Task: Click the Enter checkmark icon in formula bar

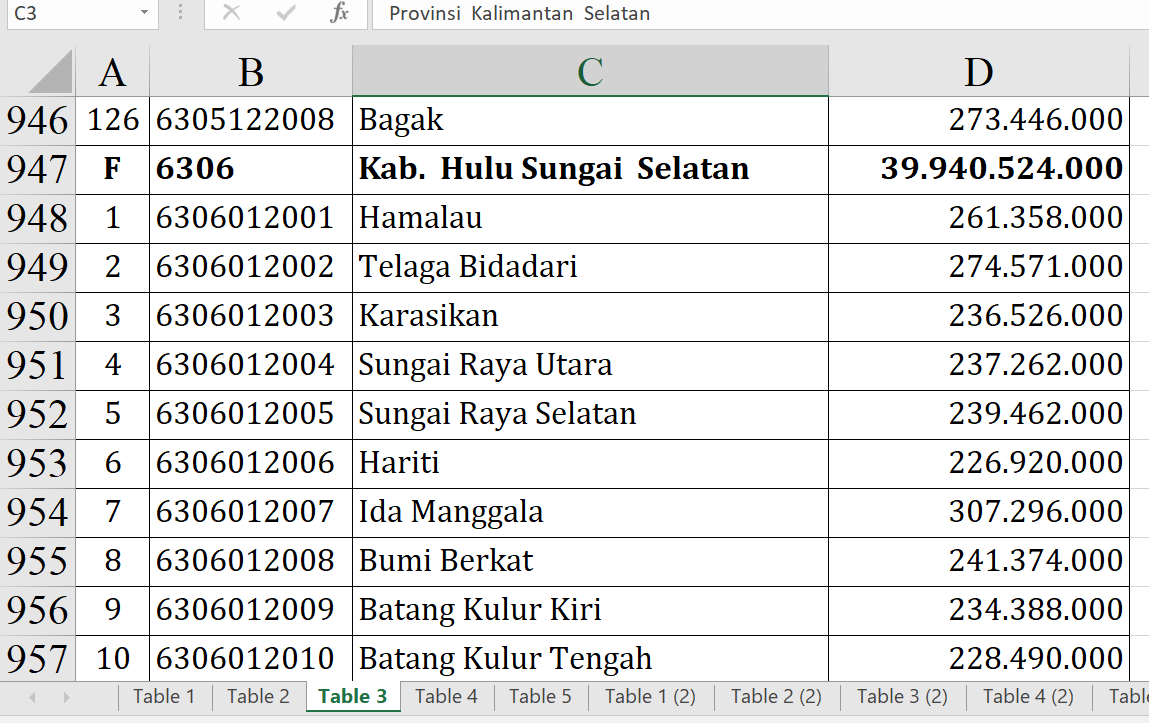Action: coord(286,13)
